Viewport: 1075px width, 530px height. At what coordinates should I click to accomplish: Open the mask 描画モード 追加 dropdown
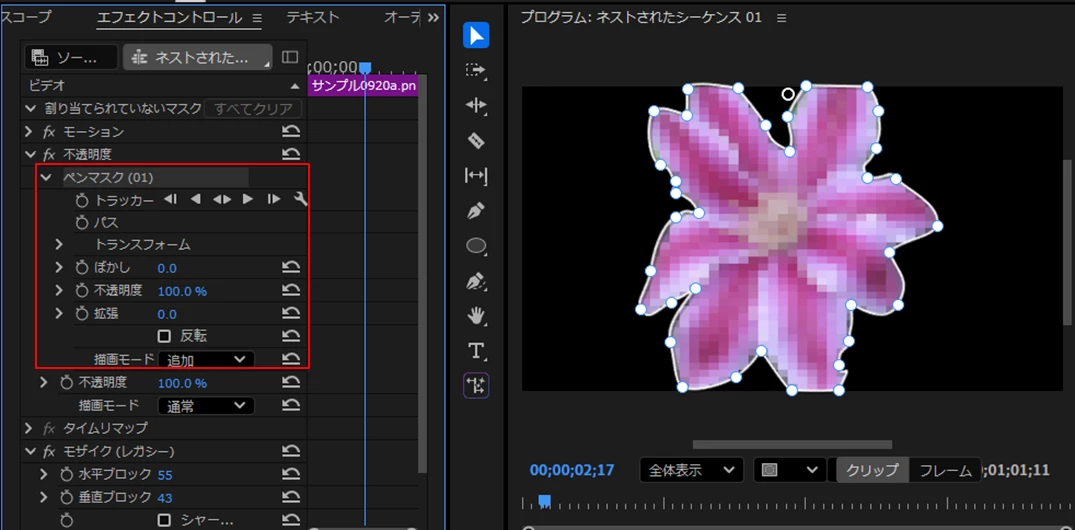[206, 359]
